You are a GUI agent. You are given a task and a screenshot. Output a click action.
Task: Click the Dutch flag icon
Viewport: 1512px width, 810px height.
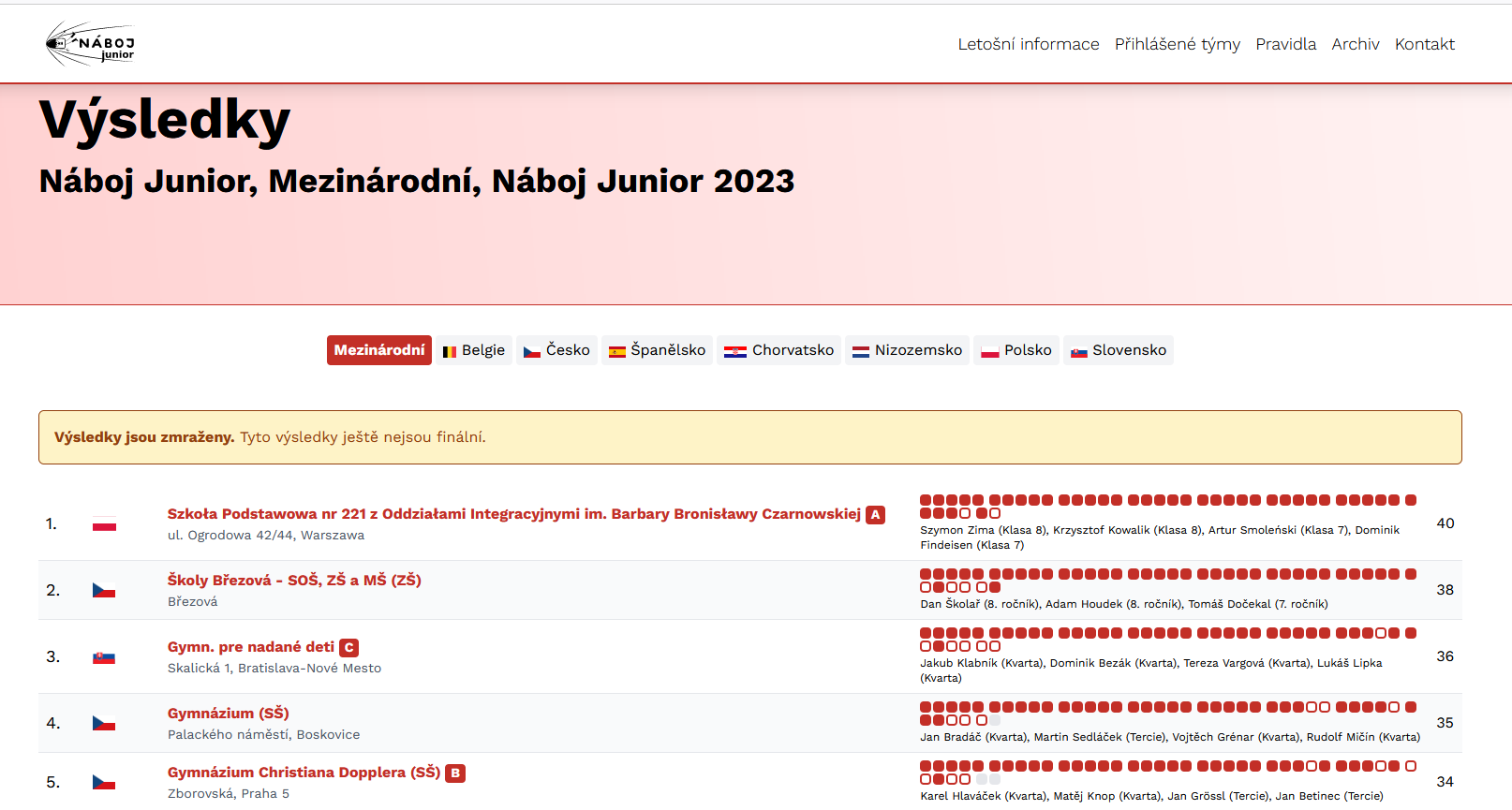861,351
